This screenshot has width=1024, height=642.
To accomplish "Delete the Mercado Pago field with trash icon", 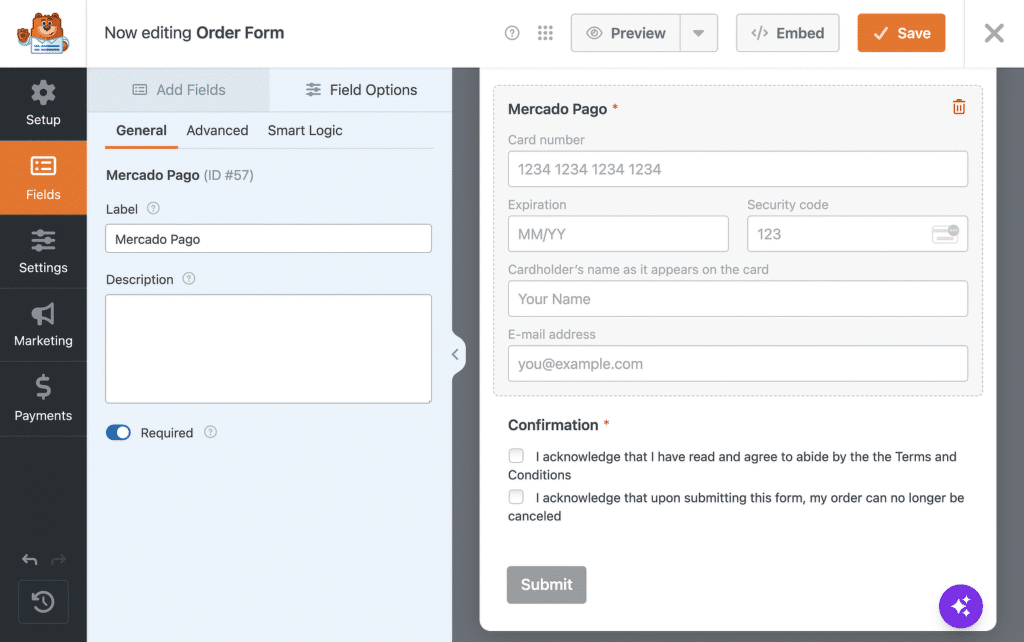I will 959,107.
